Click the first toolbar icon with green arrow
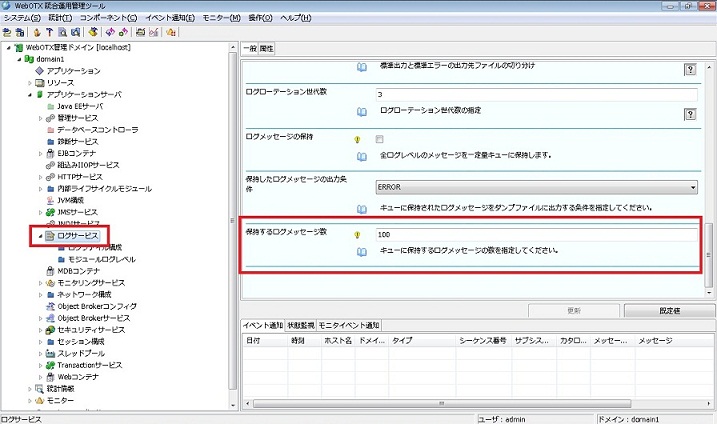 [7, 32]
